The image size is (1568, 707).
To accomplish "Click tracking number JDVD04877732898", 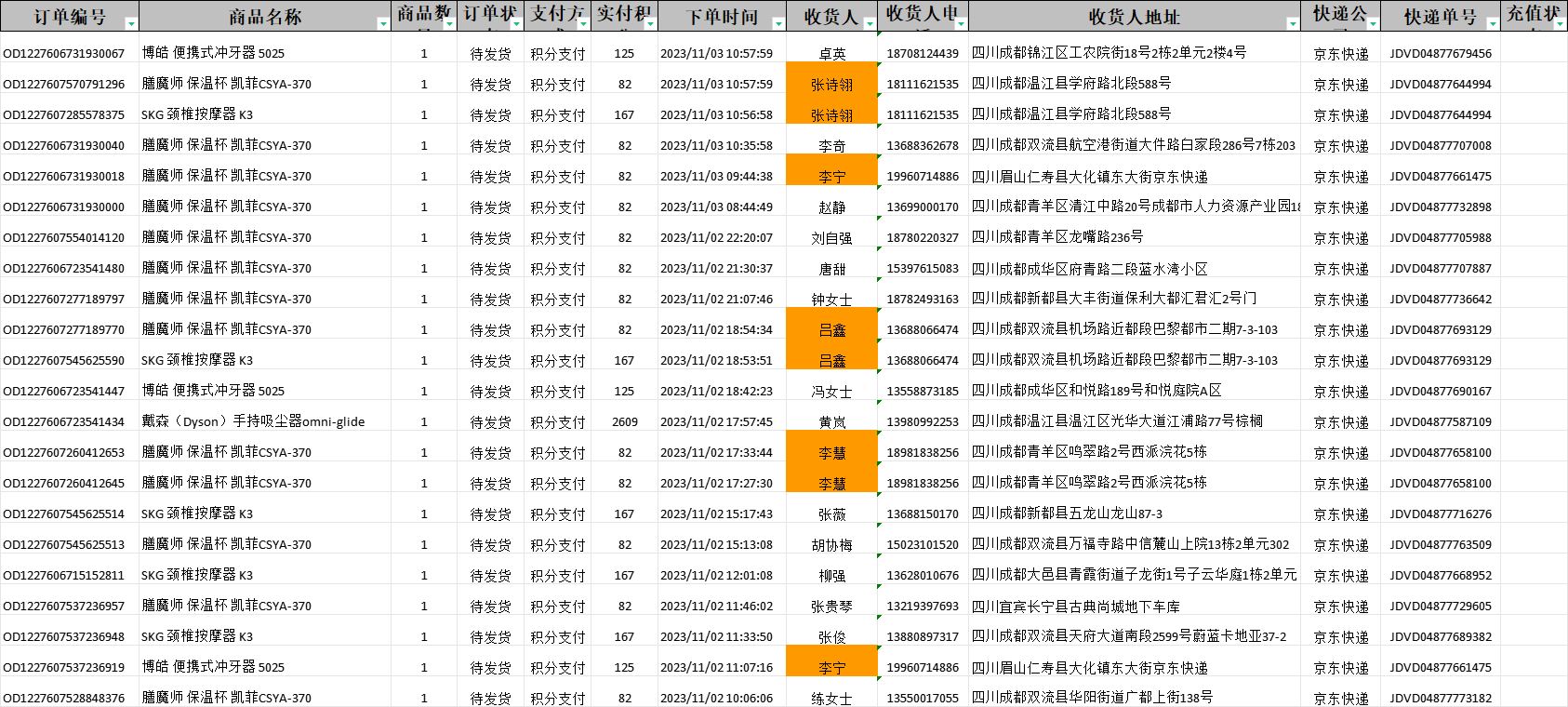I will point(1441,207).
